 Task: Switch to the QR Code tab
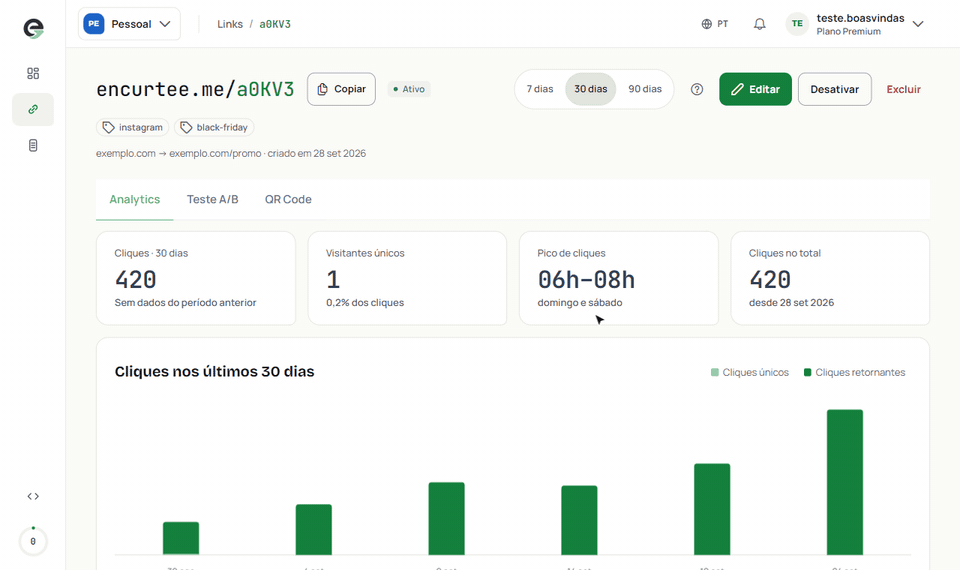click(288, 200)
